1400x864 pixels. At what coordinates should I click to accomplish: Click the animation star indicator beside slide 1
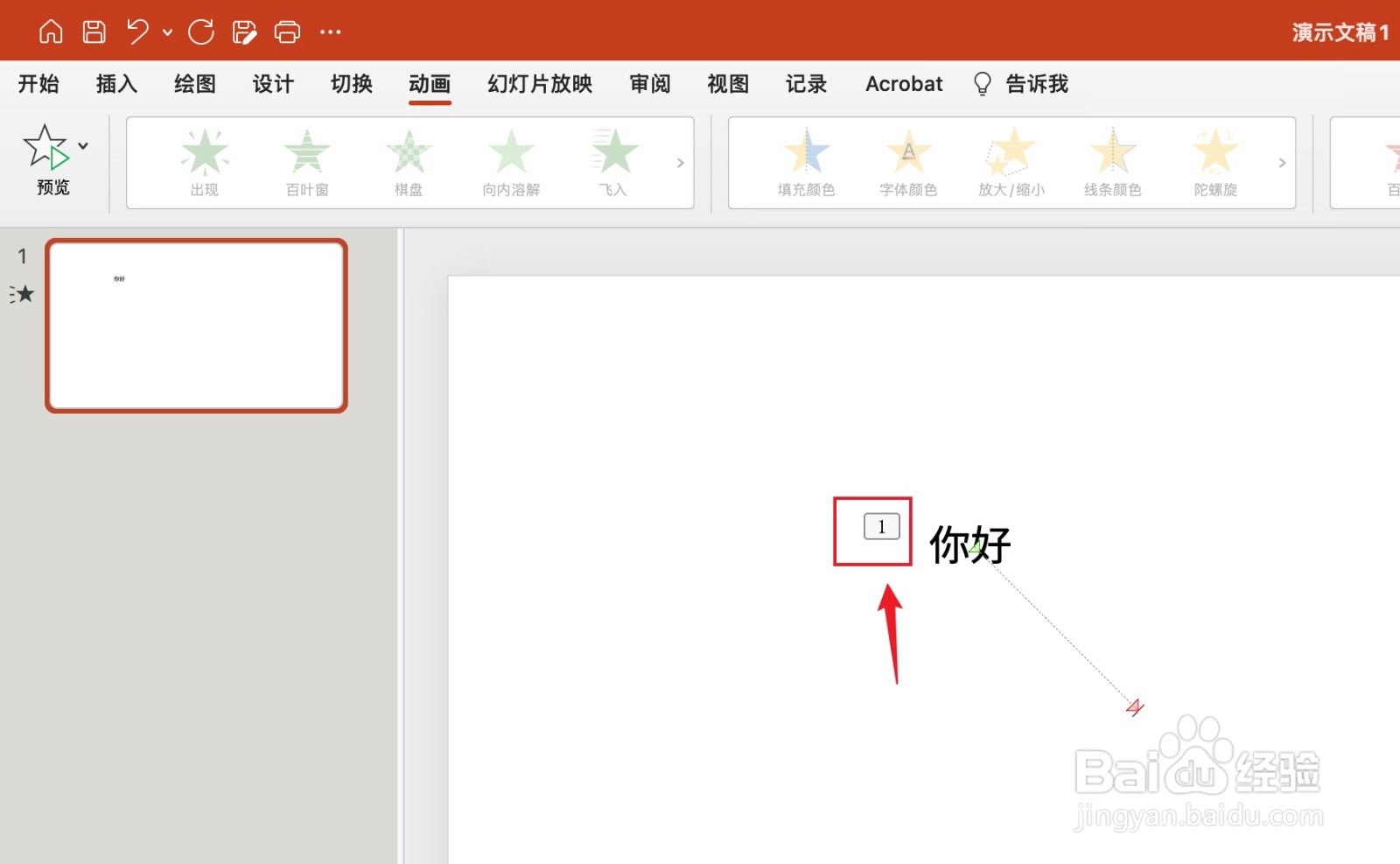click(x=22, y=294)
